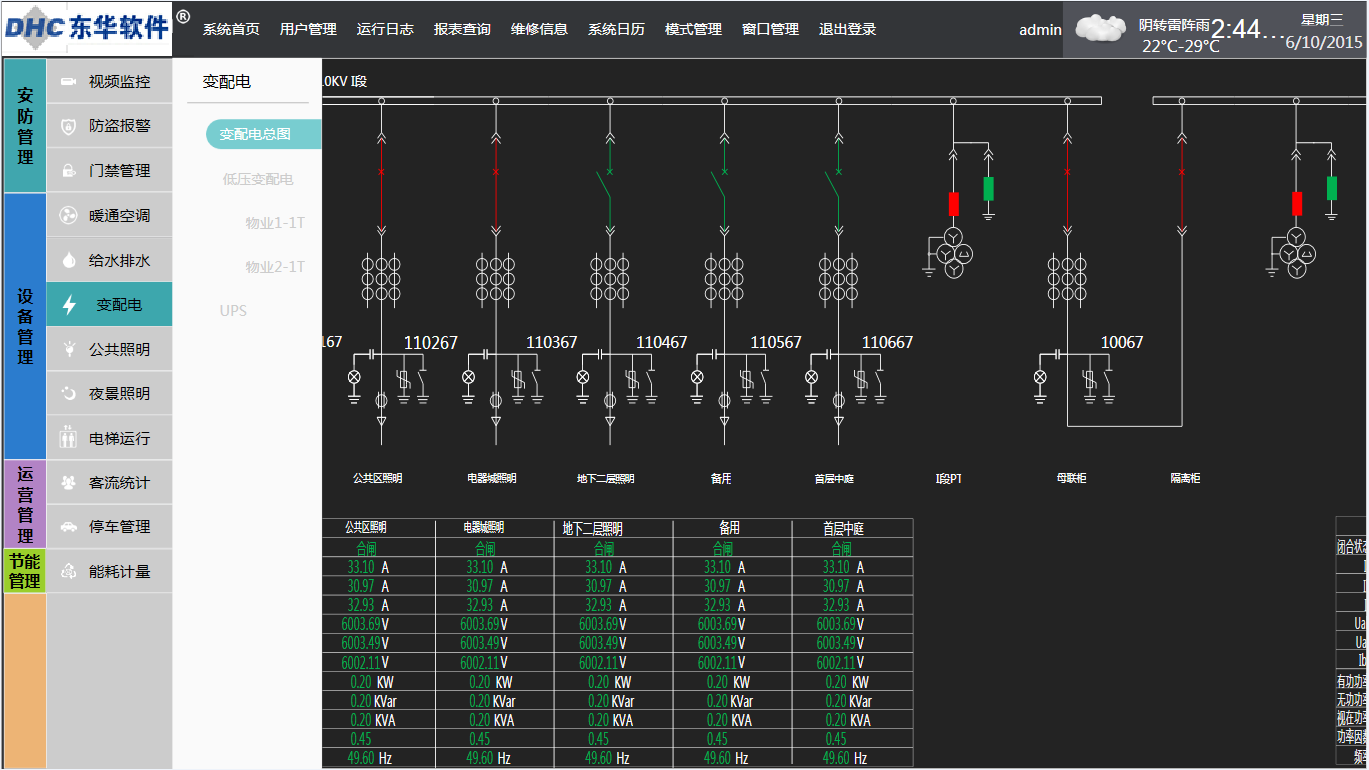1369x770 pixels.
Task: Select the 防盗报警 shield icon
Action: pos(68,126)
